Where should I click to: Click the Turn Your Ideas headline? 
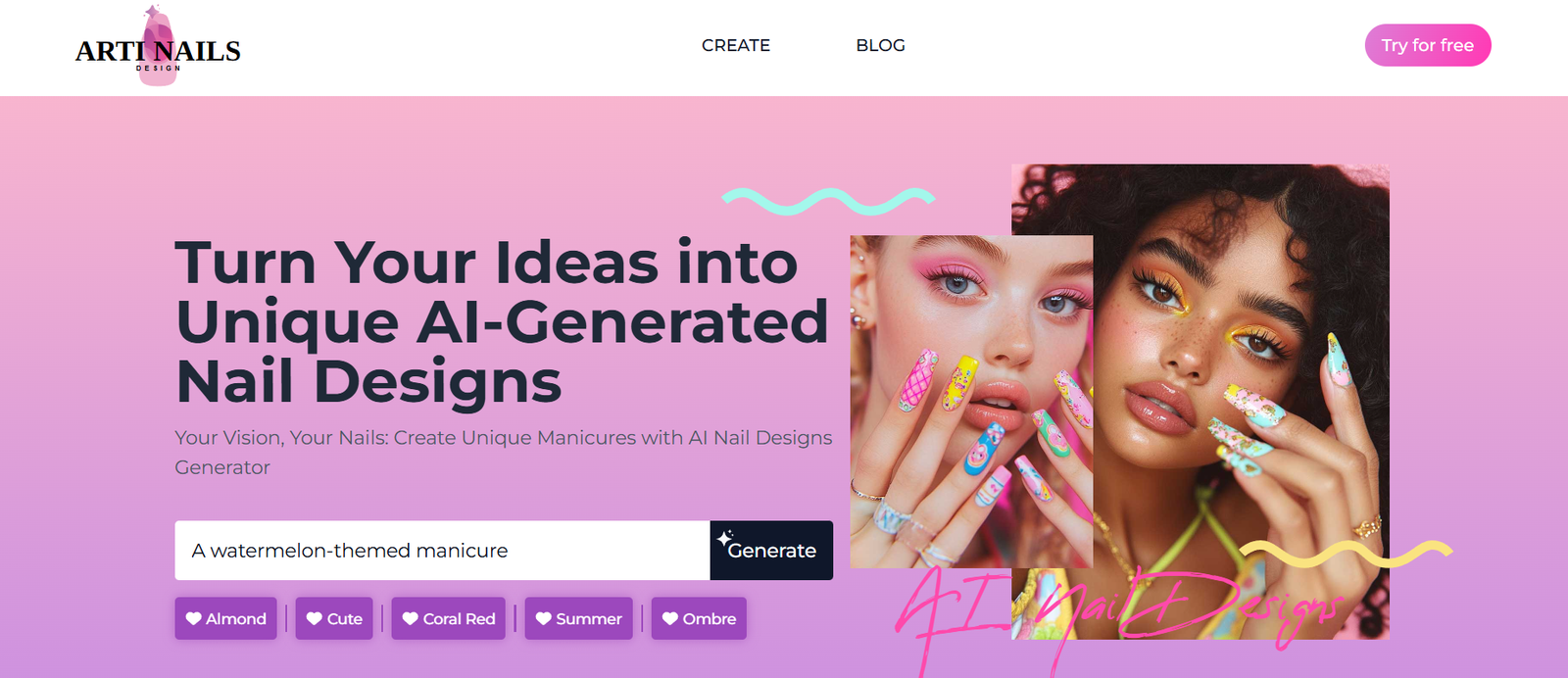point(502,322)
